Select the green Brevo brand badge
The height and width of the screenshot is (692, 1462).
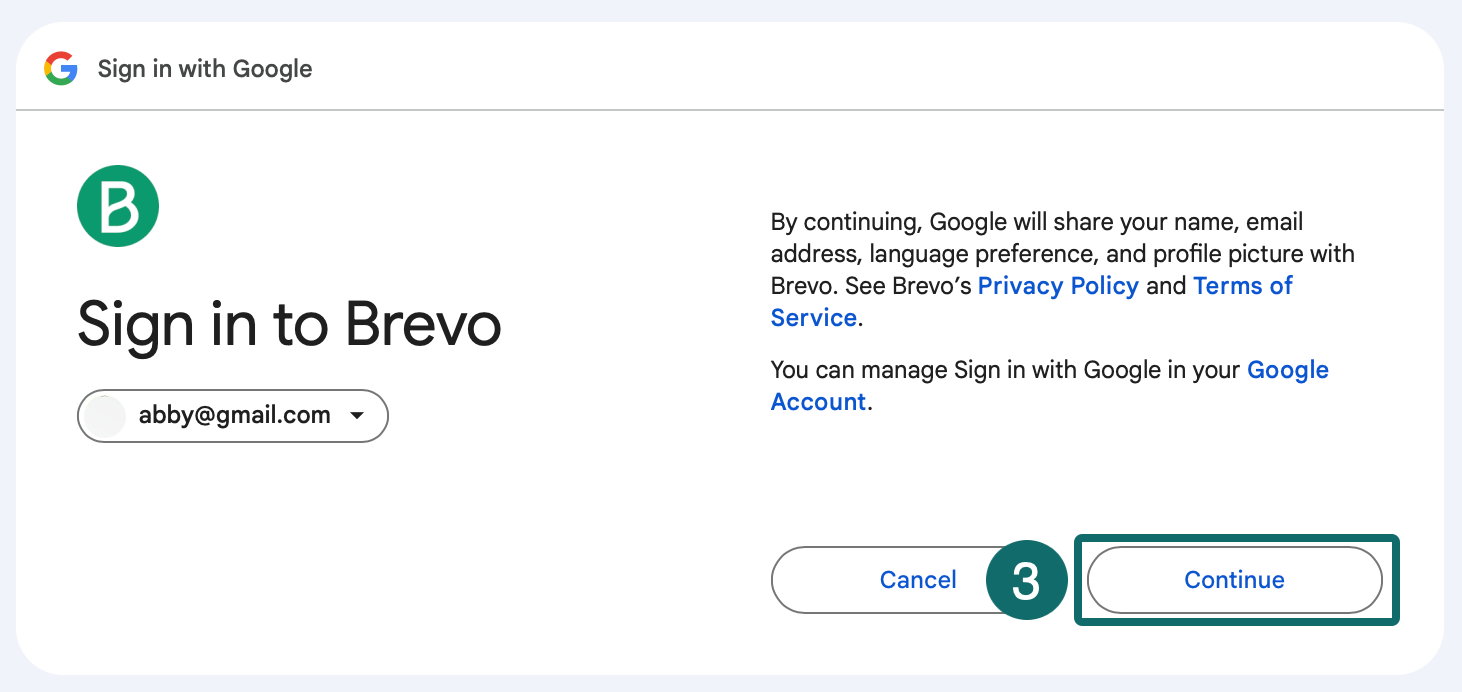[118, 205]
